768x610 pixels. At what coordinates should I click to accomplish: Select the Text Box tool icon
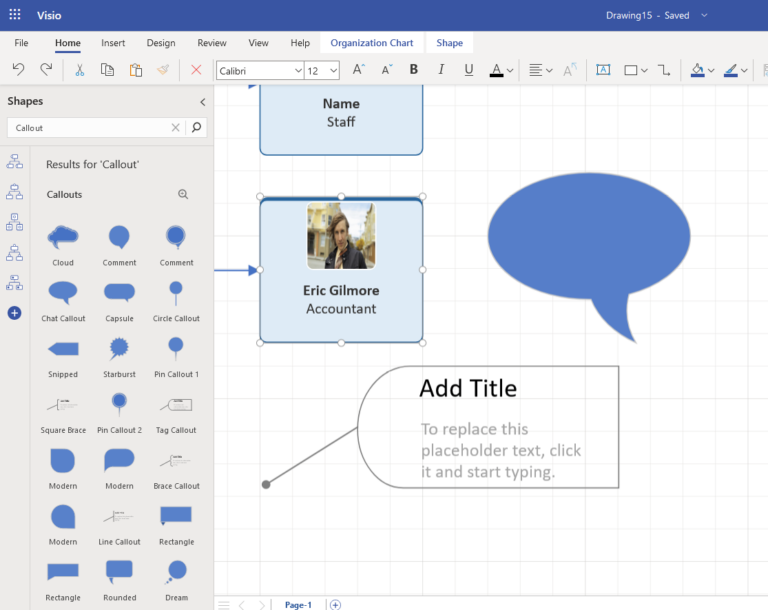pyautogui.click(x=603, y=70)
